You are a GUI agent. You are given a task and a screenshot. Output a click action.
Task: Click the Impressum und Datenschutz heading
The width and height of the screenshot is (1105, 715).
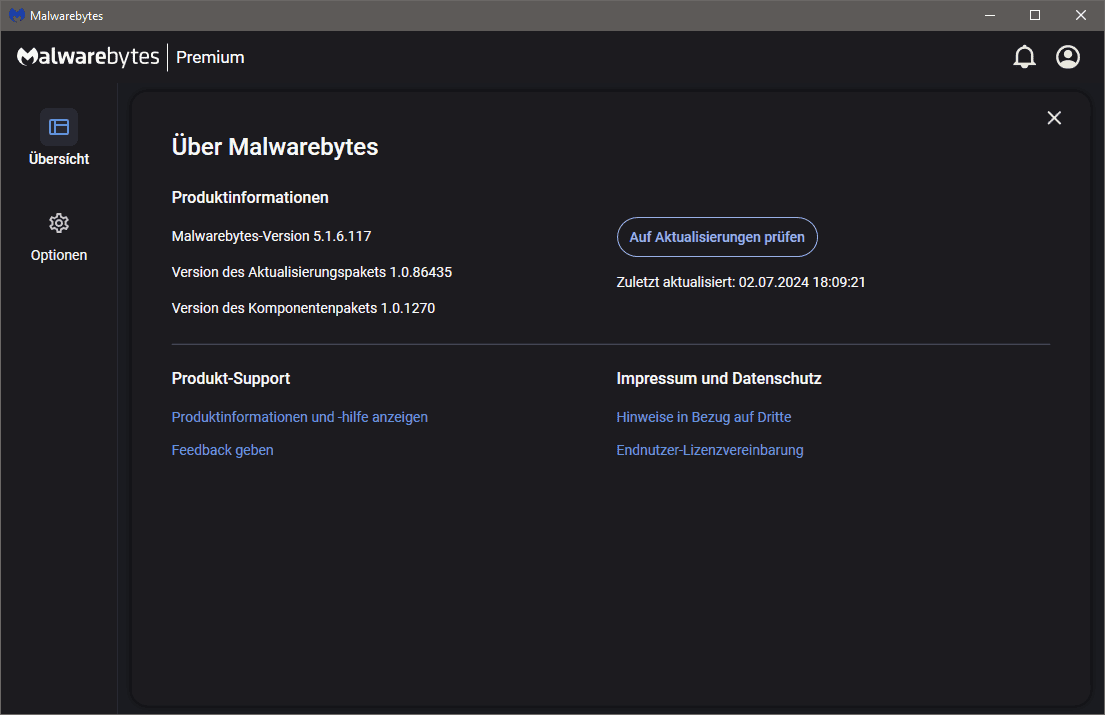point(719,378)
